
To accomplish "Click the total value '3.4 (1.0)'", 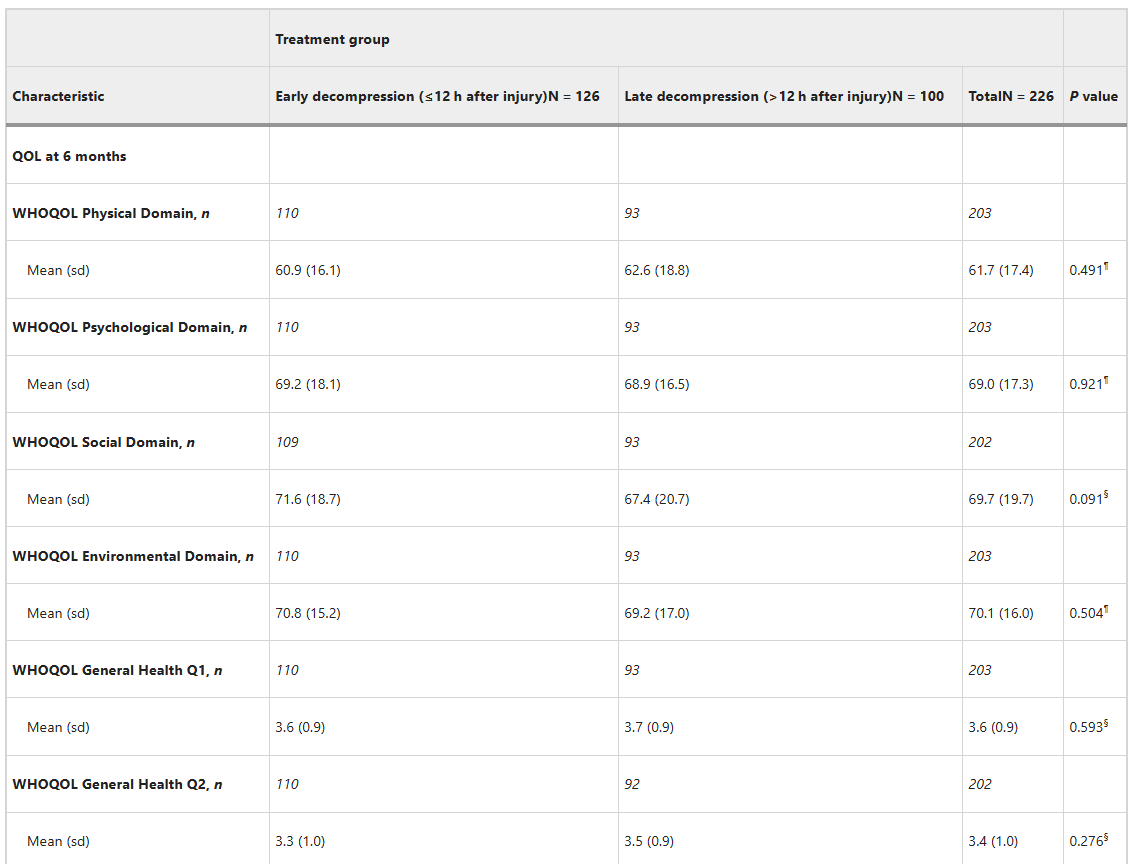I will 993,842.
